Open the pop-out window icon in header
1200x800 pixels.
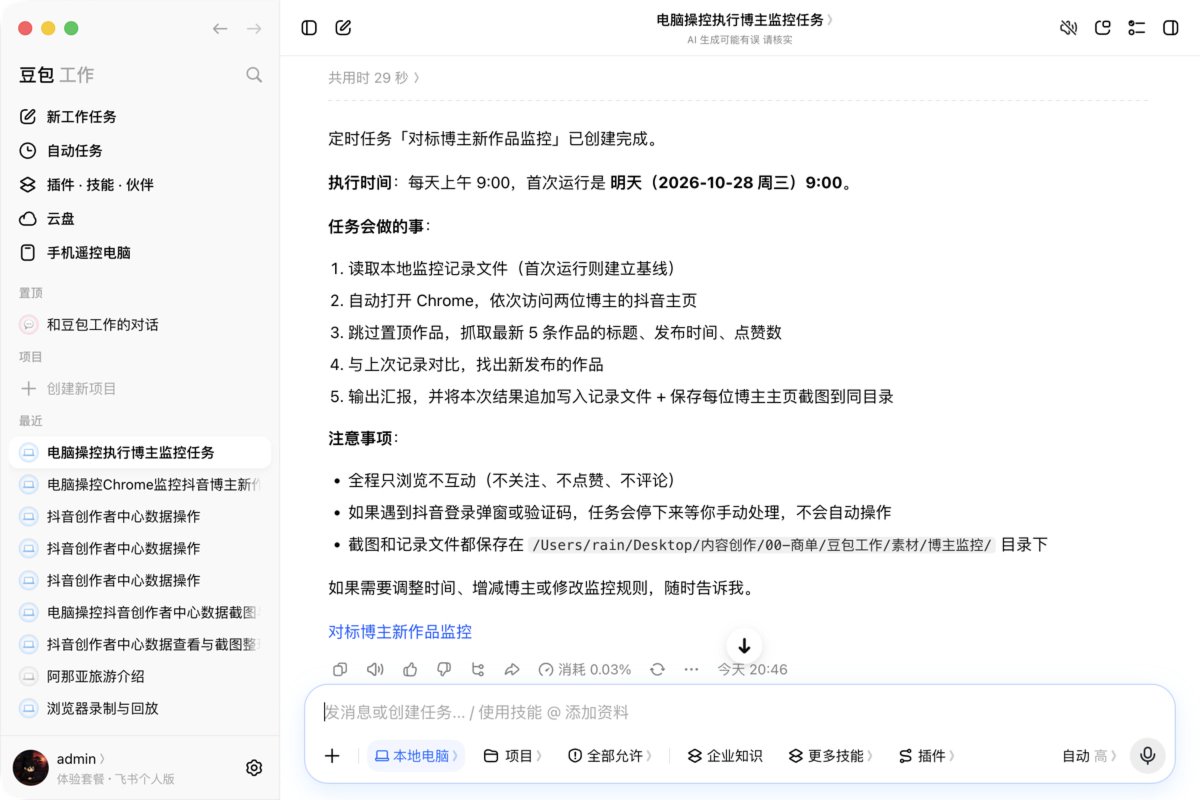tap(1103, 28)
